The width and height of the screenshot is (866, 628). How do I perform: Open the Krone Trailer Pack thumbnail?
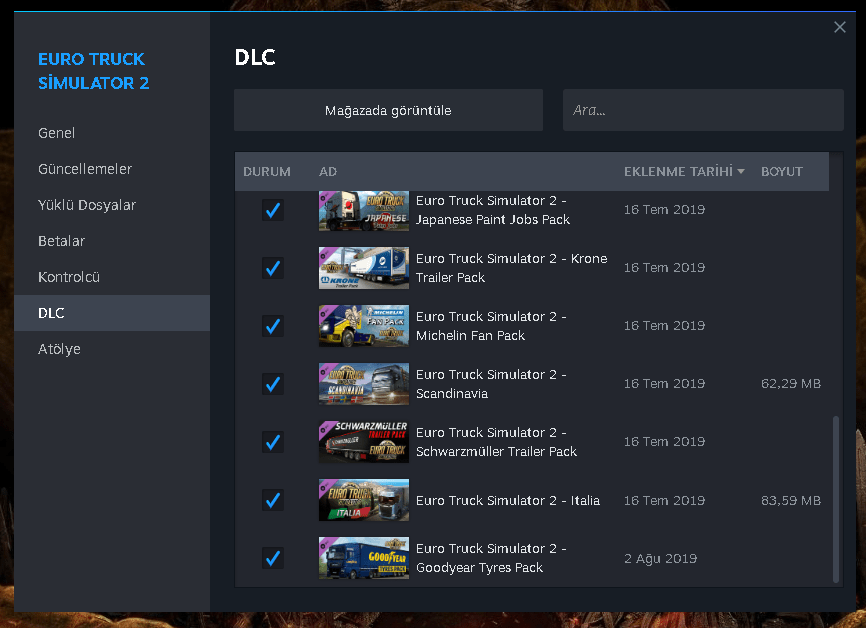(x=364, y=268)
